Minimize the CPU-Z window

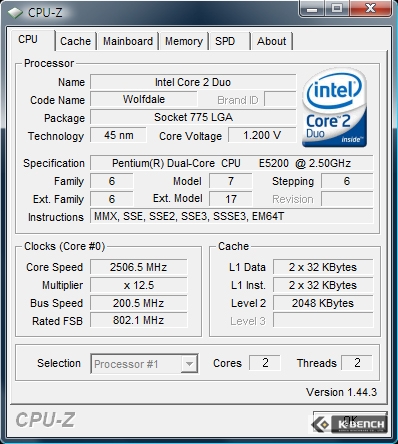[x=312, y=8]
